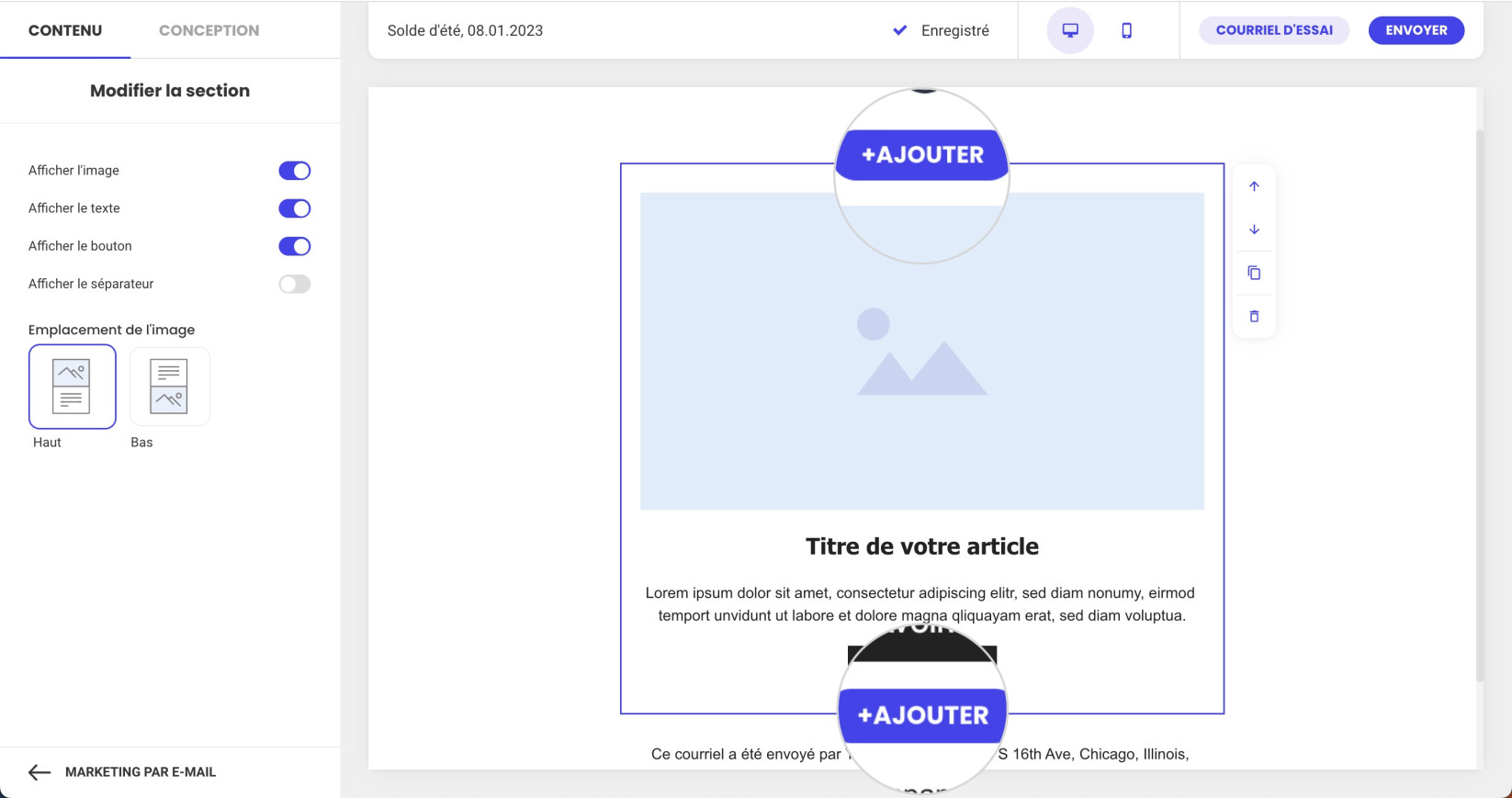Toggle Afficher le bouton switch
1512x798 pixels.
(295, 246)
